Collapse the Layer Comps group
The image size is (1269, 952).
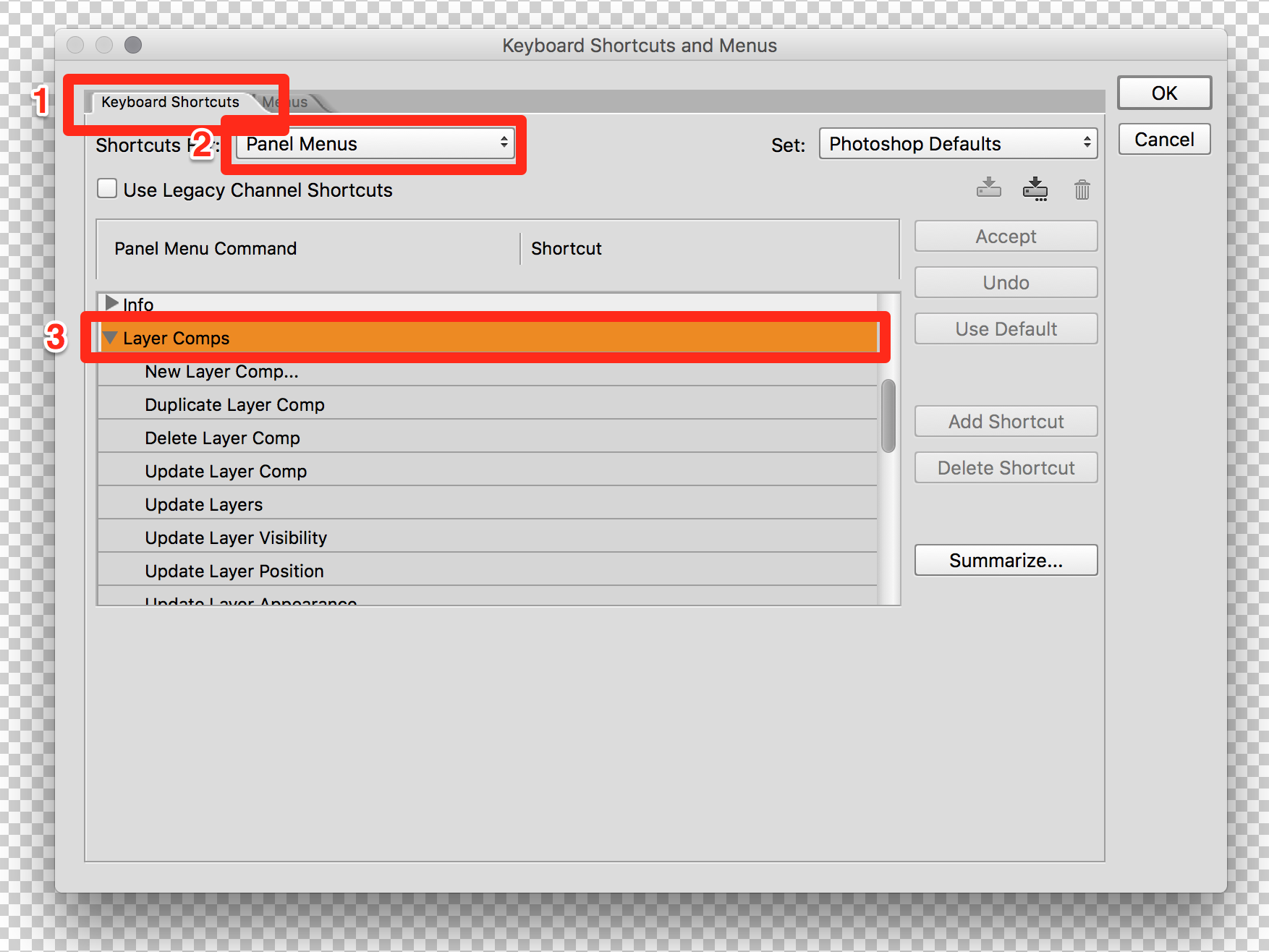coord(110,338)
